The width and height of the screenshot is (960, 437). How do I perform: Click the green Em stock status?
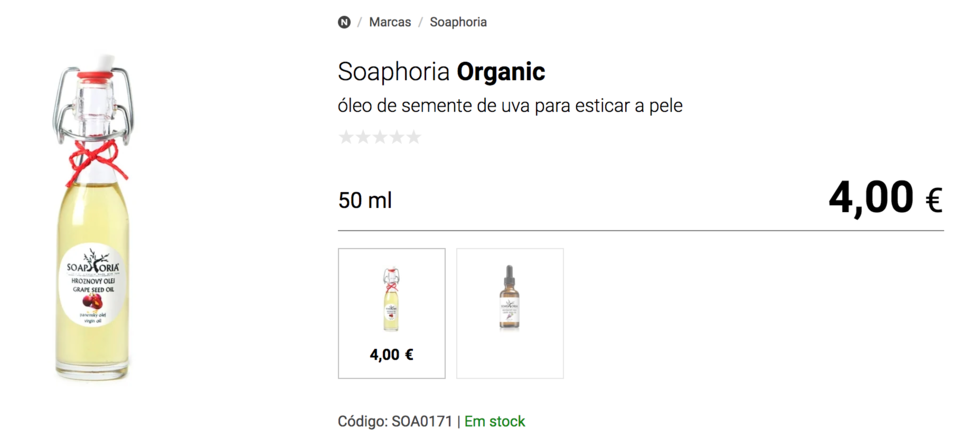point(494,421)
